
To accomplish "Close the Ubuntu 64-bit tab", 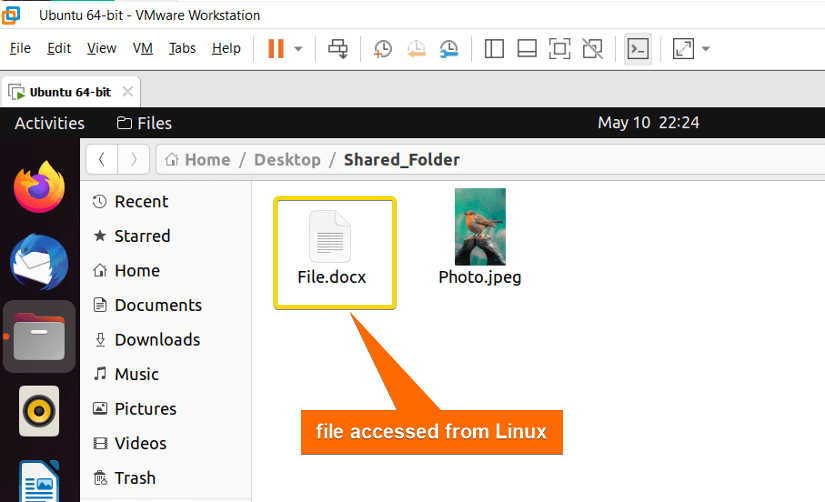I will (x=127, y=92).
